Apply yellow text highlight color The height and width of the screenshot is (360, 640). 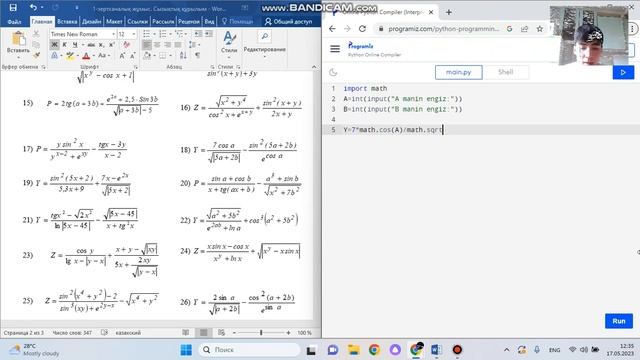70,56
